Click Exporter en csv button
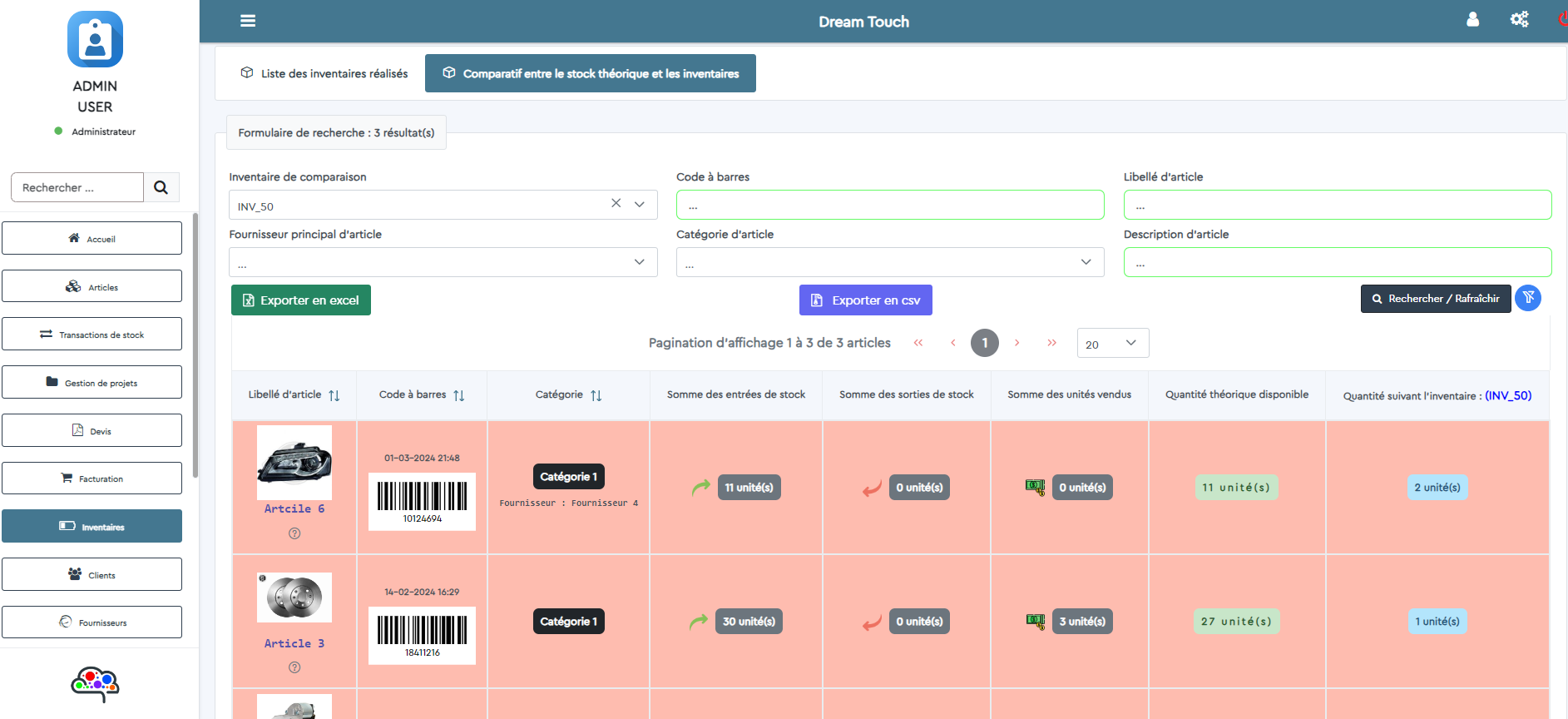1568x719 pixels. coord(866,300)
